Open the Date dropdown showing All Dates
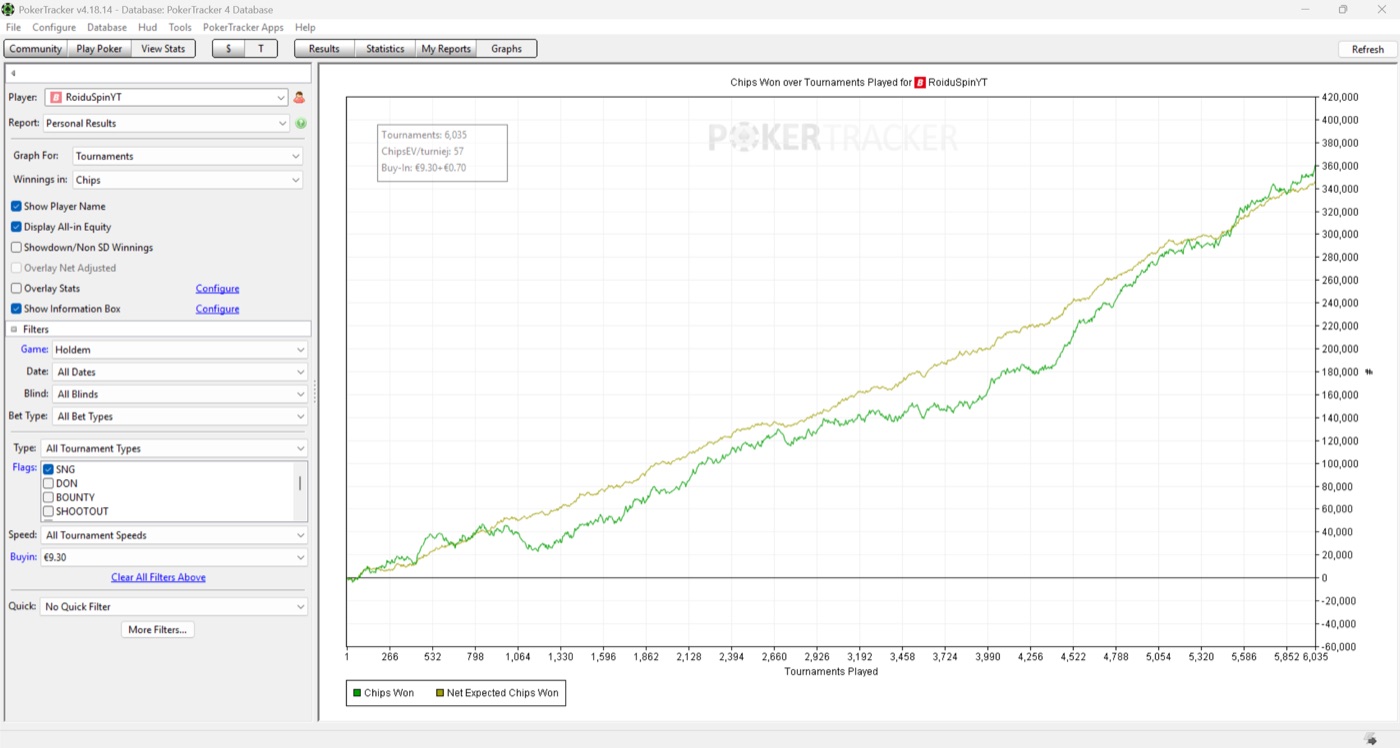 click(x=180, y=372)
